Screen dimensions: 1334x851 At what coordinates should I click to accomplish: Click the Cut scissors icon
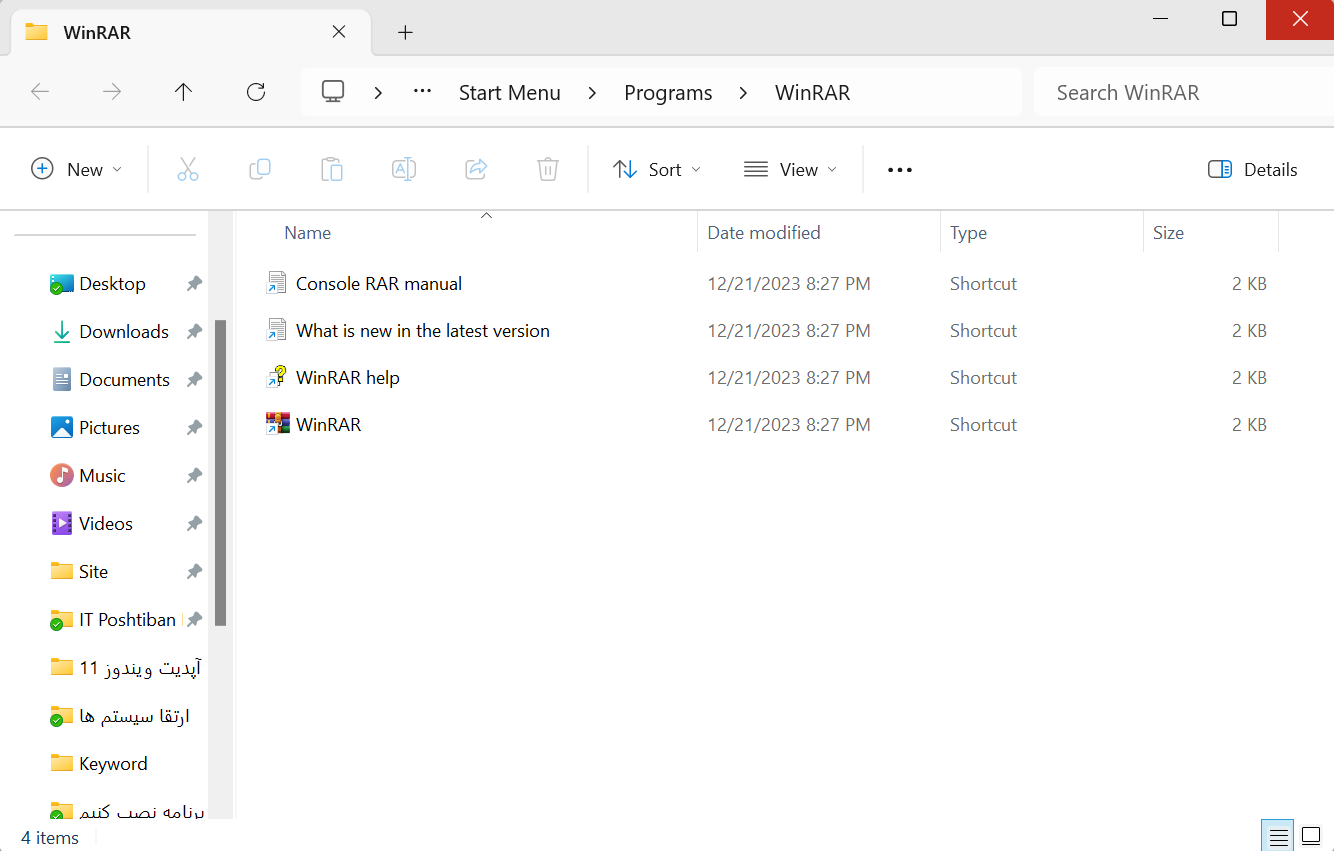[188, 170]
